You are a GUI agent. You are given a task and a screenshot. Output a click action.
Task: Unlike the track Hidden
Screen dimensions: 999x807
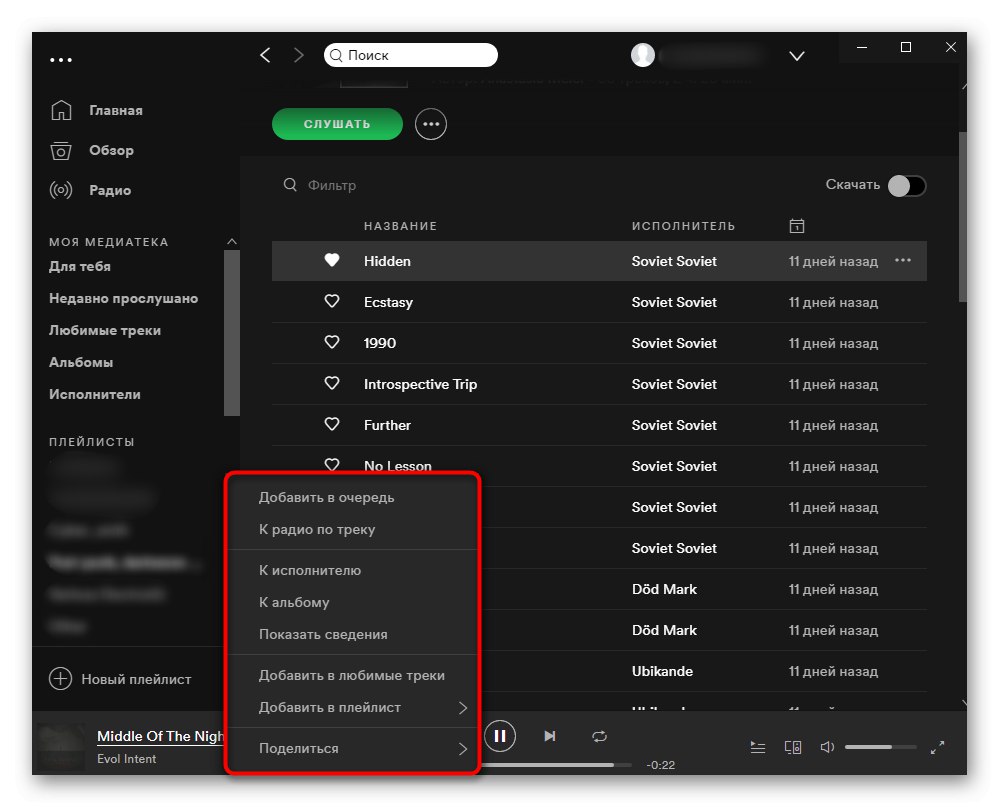(x=332, y=260)
